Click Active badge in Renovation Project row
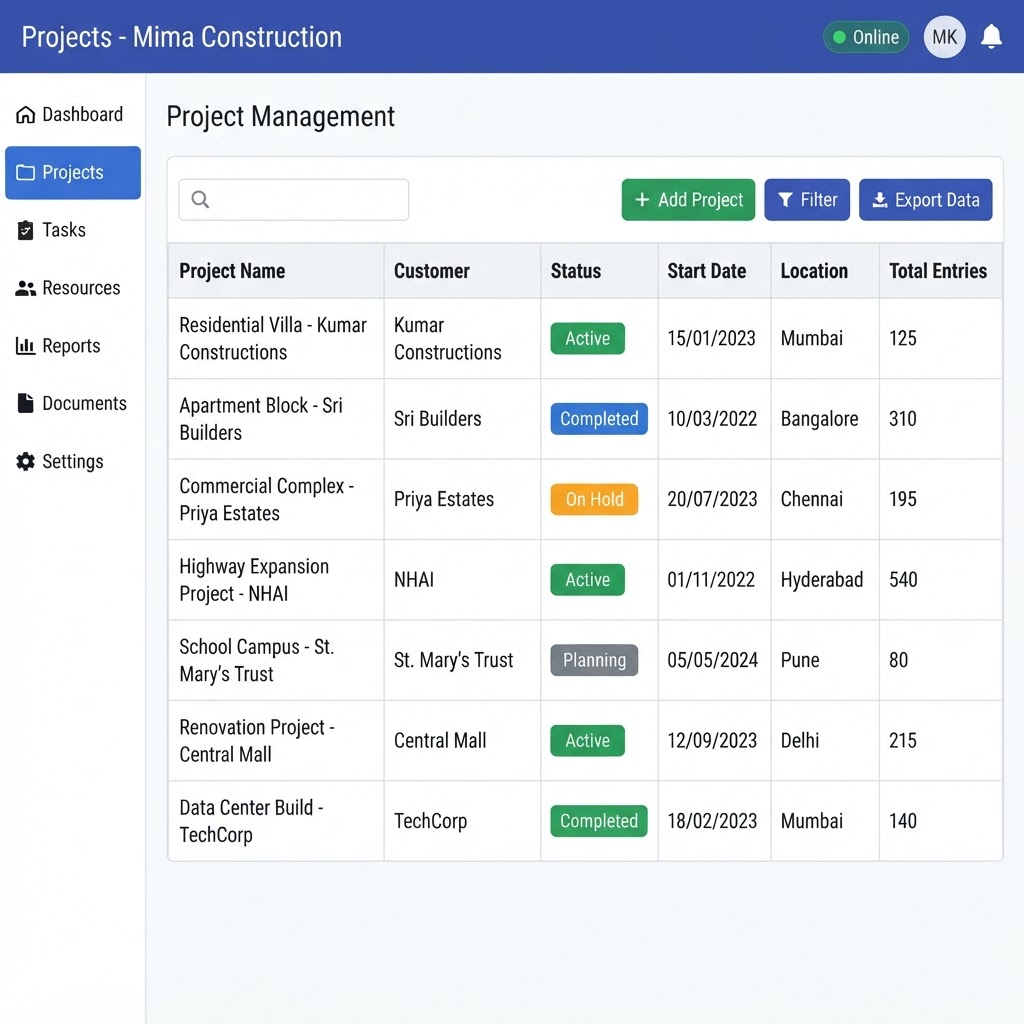1024x1024 pixels. coord(587,741)
